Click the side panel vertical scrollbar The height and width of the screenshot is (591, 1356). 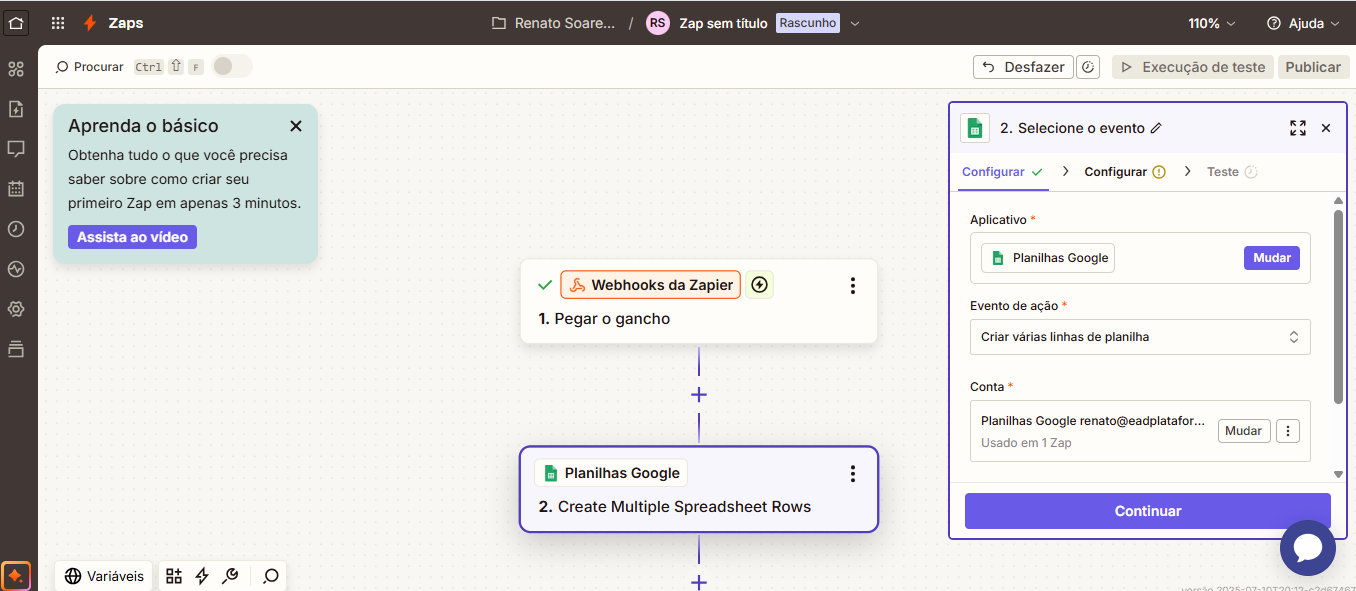(1339, 305)
